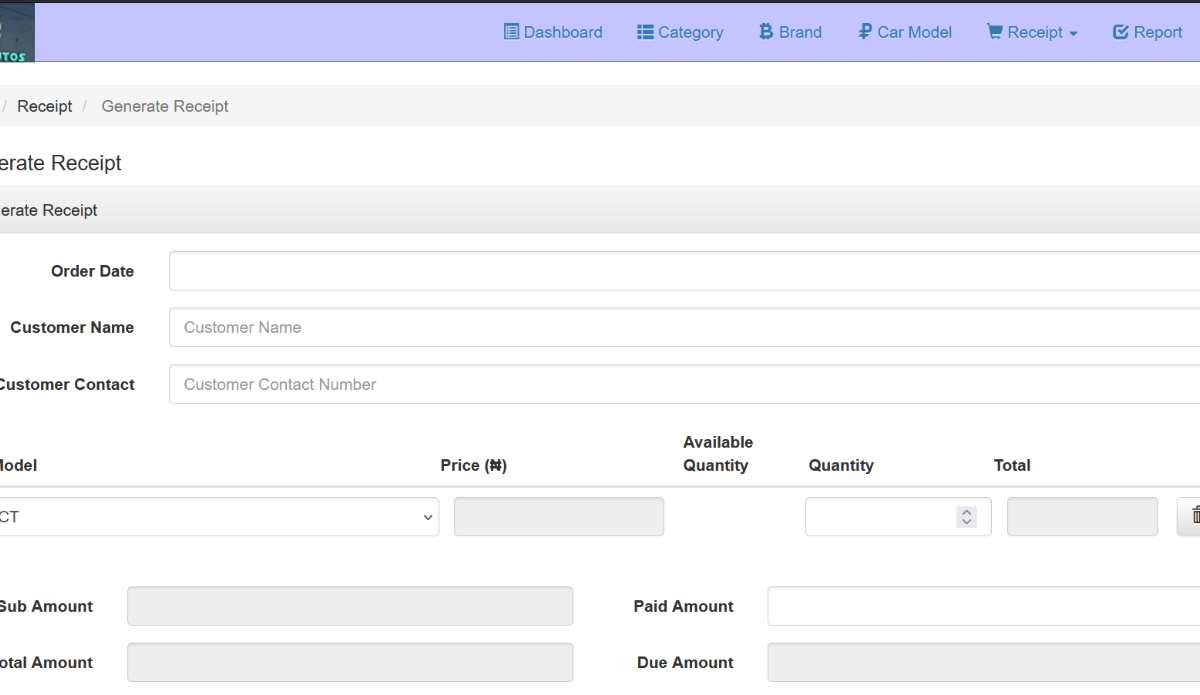Click the Receipt shopping cart icon
Screen dimensions: 1200x695
point(994,32)
